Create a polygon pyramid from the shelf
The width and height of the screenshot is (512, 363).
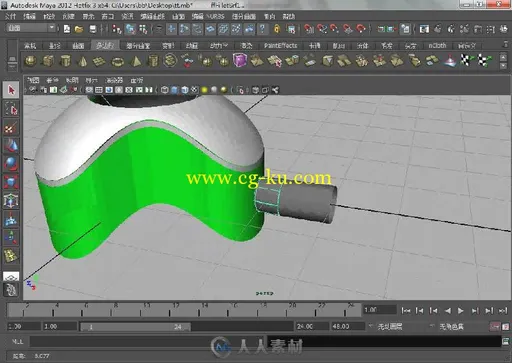click(135, 61)
